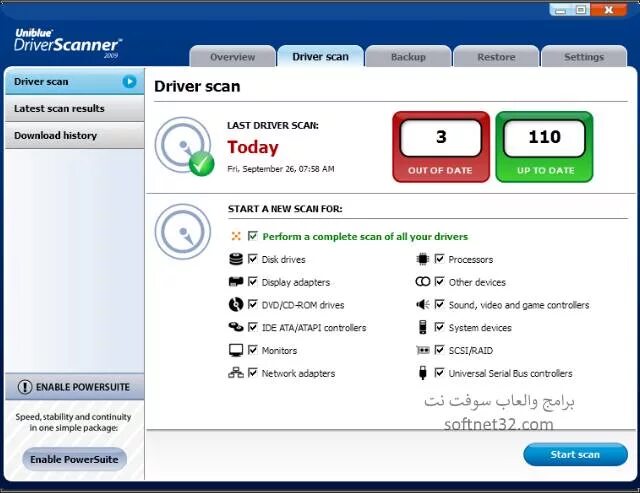Uncheck the SCSI/RAID checkbox
The image size is (640, 493).
click(439, 350)
